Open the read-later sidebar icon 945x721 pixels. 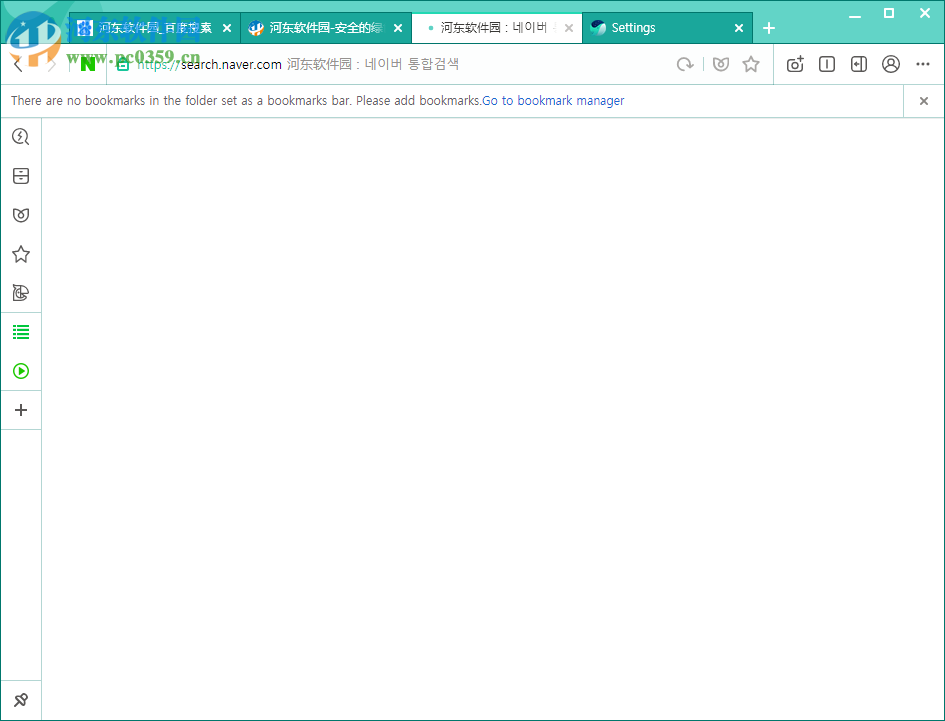(x=21, y=215)
